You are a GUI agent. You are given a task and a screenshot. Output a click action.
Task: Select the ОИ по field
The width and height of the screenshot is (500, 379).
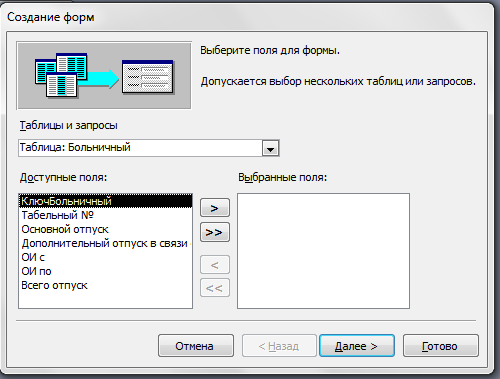point(105,271)
